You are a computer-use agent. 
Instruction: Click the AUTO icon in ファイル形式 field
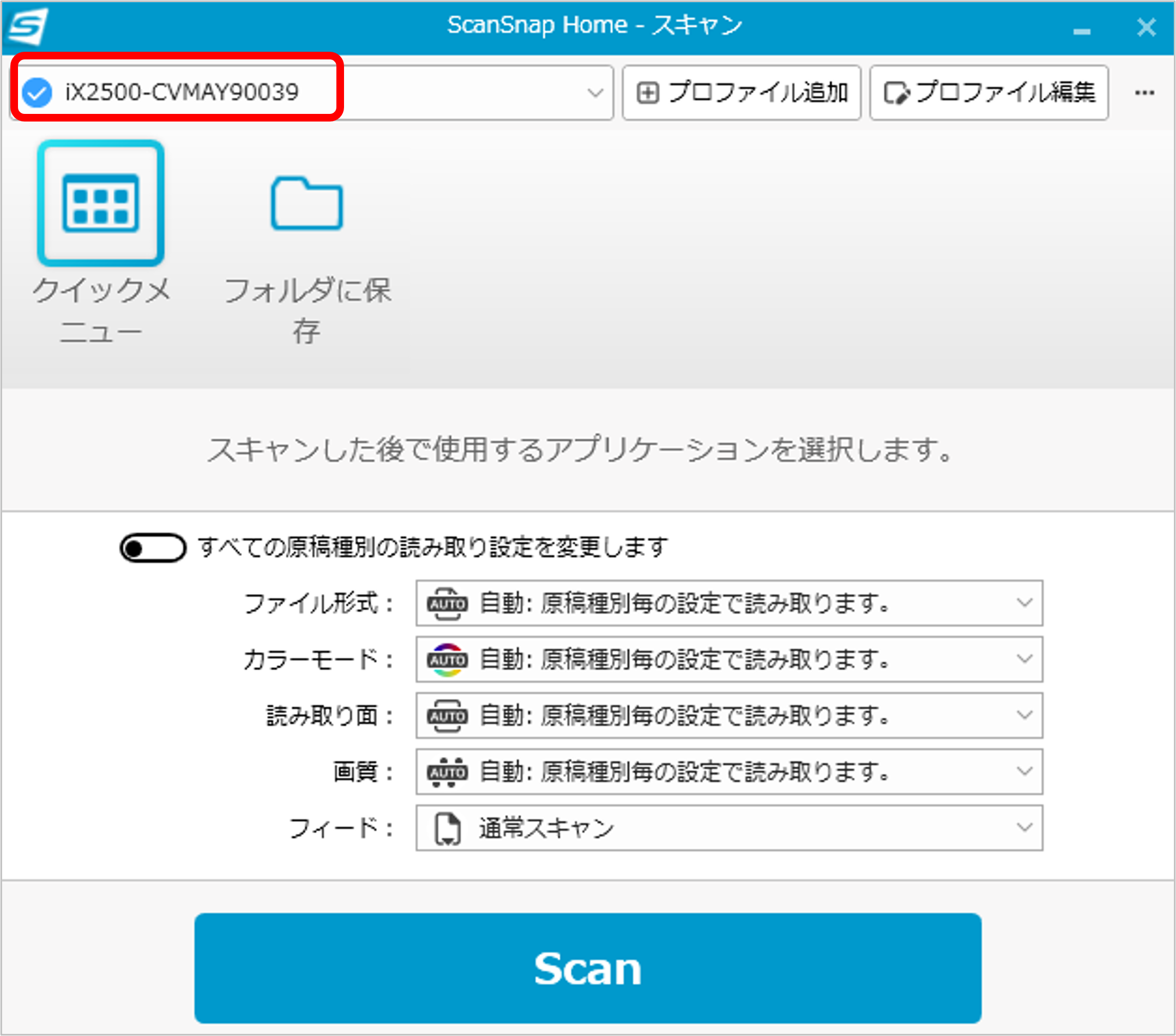(x=447, y=604)
